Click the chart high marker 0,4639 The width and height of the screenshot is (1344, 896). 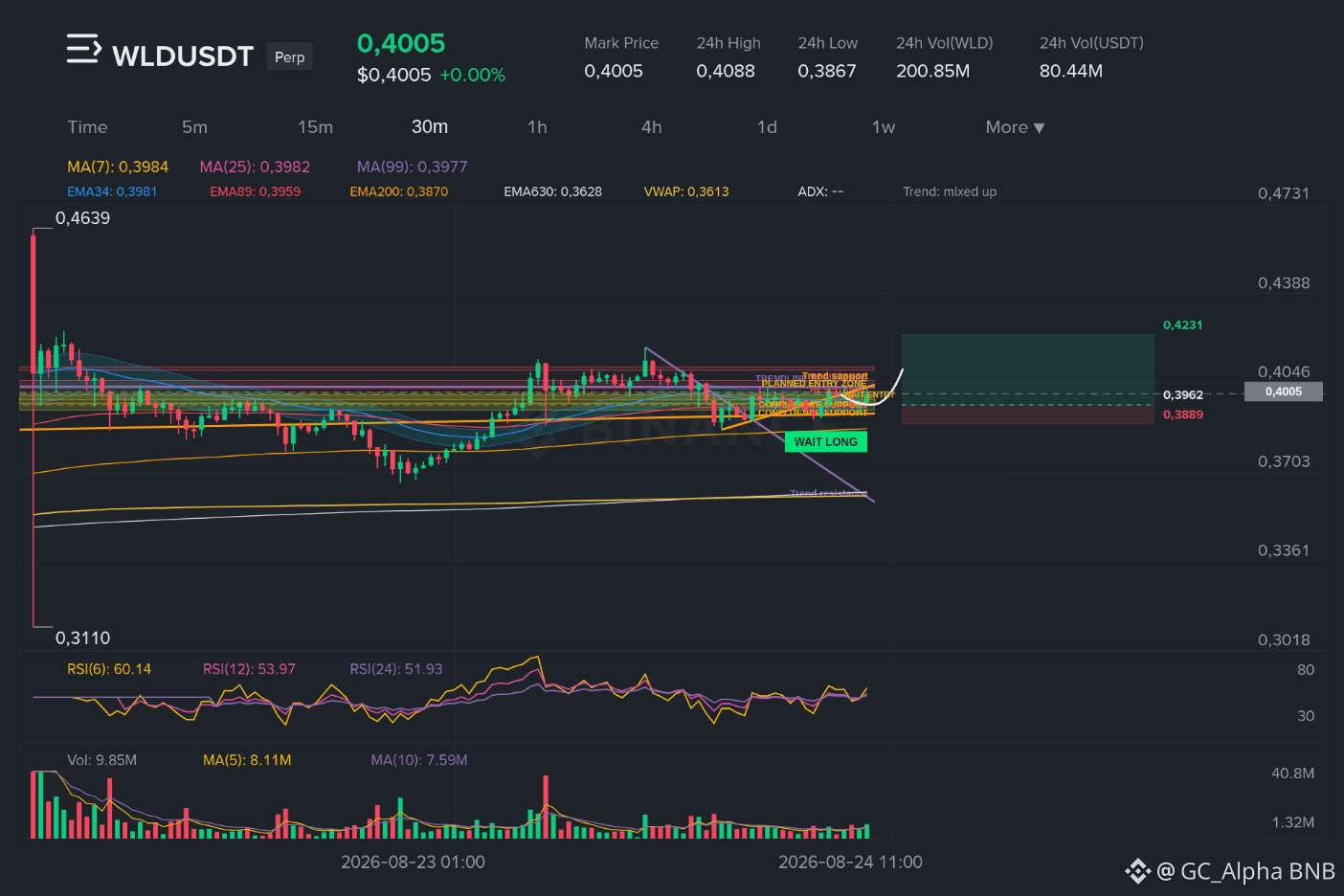click(x=82, y=218)
